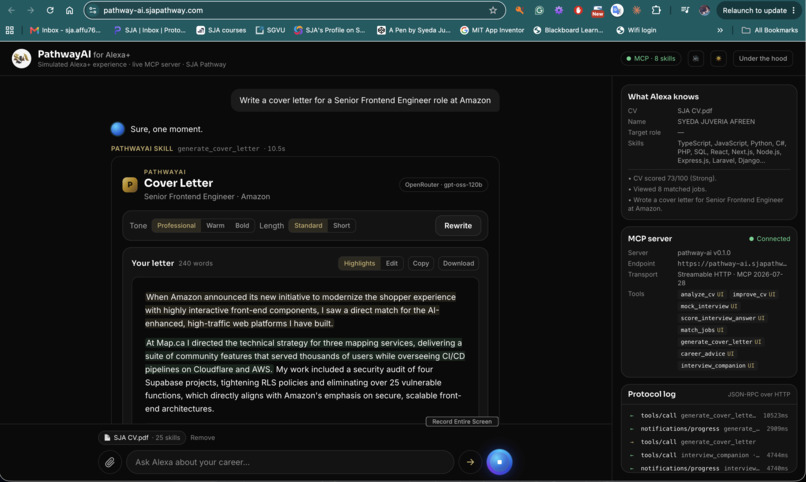The height and width of the screenshot is (482, 806).
Task: Open the Google Translate extension icon
Action: 617,10
